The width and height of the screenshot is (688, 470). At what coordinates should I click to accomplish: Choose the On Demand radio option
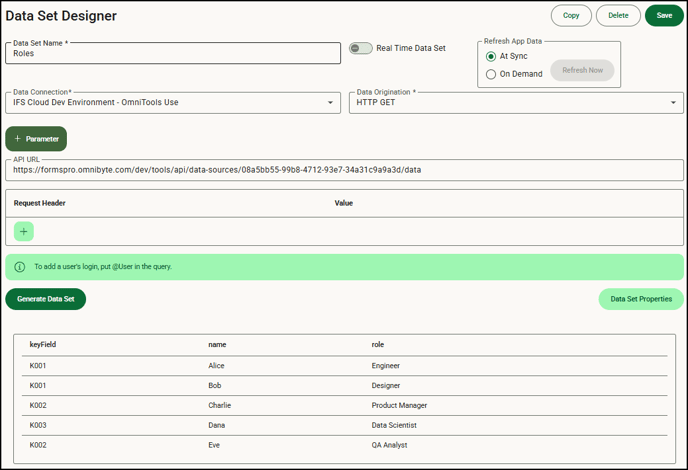[x=491, y=74]
